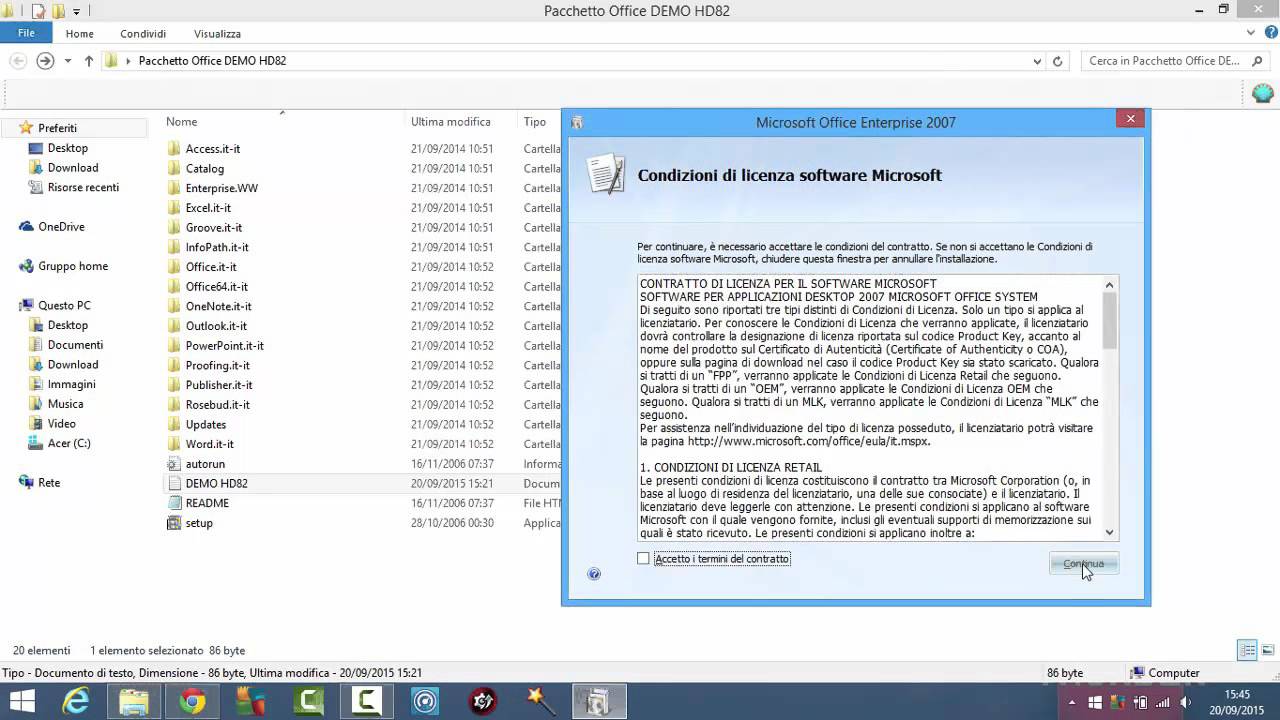The height and width of the screenshot is (720, 1280).
Task: Sort files by the Ultima modifica column
Action: pos(450,122)
